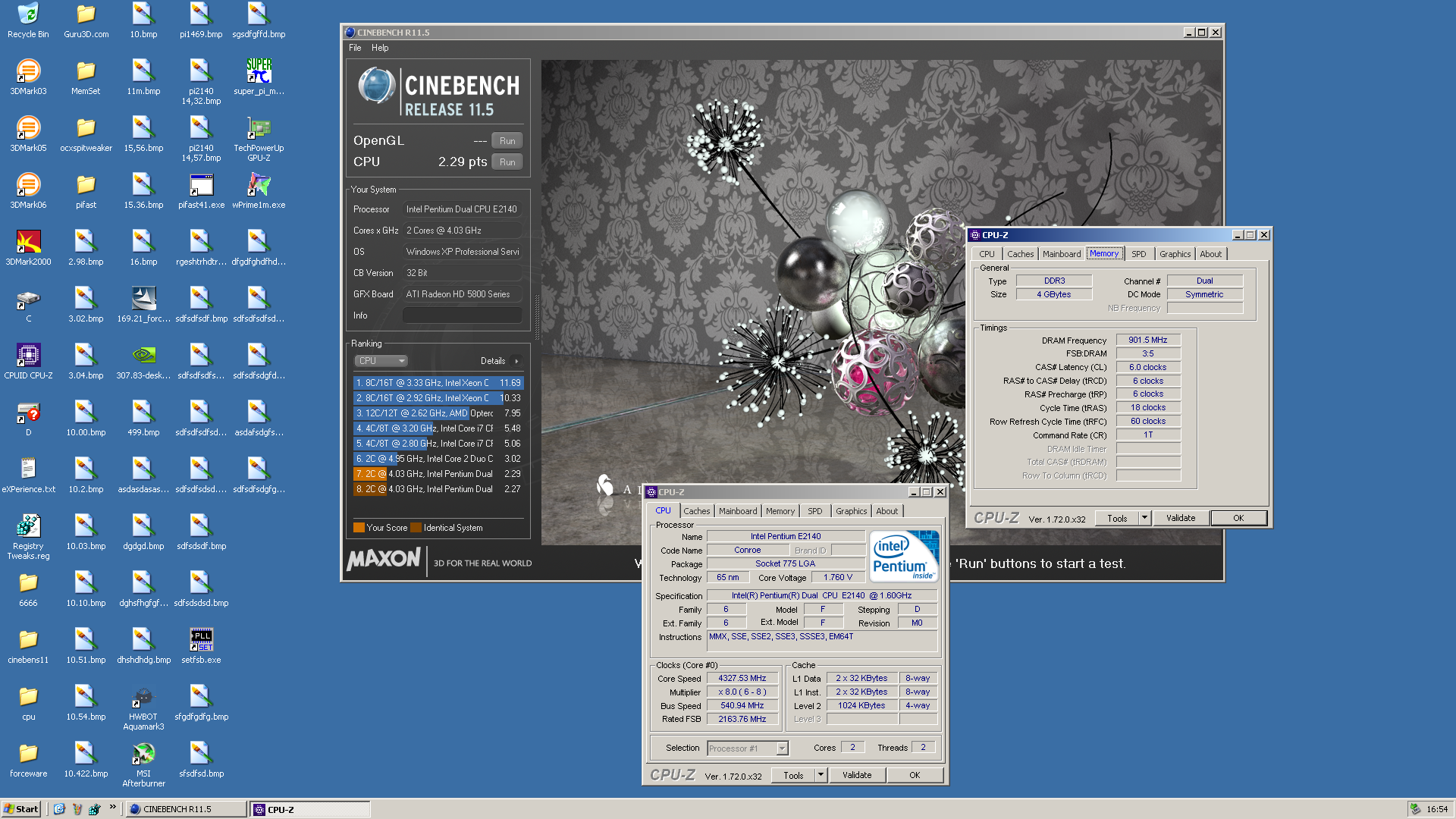This screenshot has width=1456, height=819.
Task: Expand quick launch overflow chevron
Action: click(x=112, y=807)
